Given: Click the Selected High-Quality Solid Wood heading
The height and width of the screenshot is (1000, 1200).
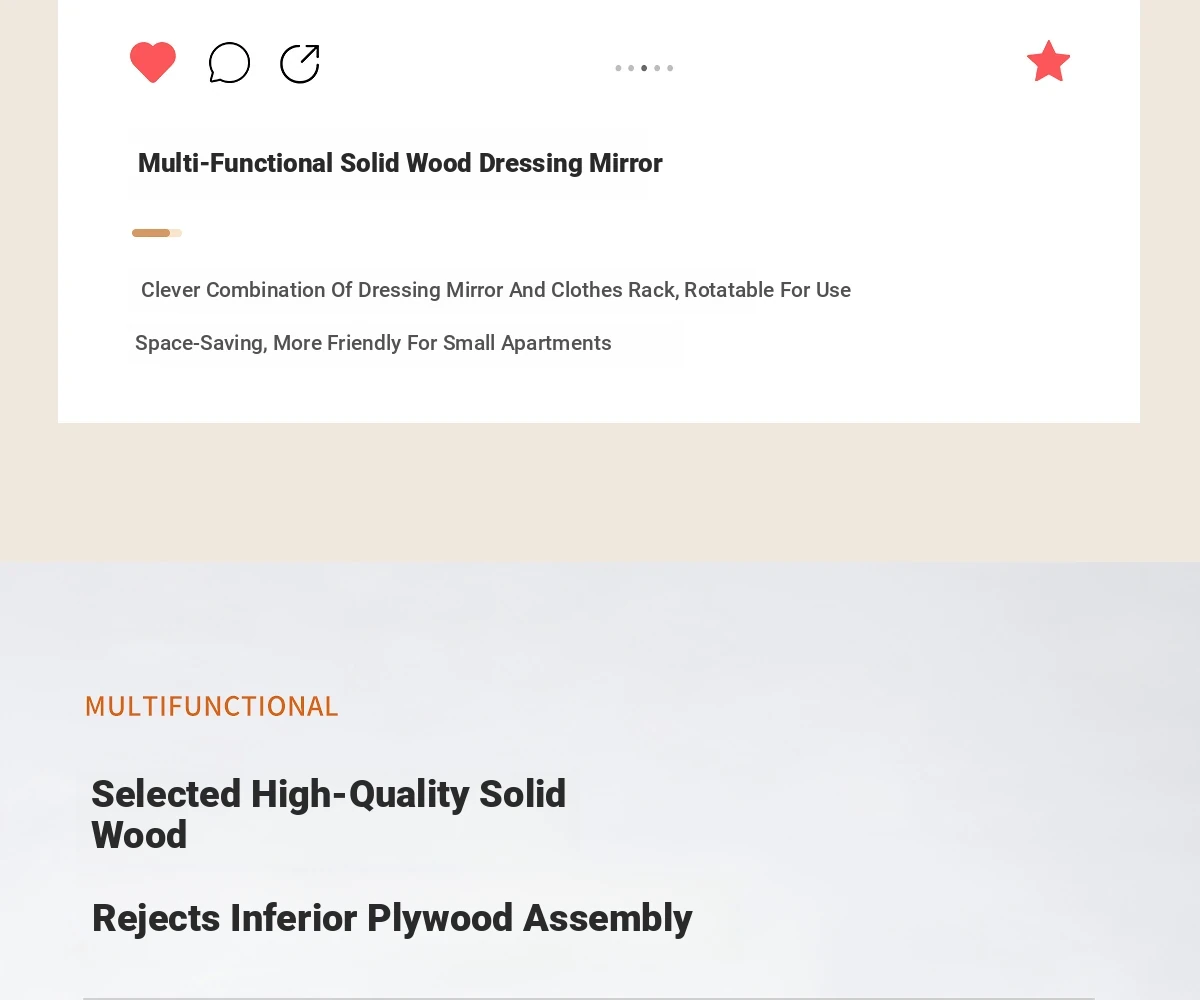Looking at the screenshot, I should pyautogui.click(x=329, y=814).
